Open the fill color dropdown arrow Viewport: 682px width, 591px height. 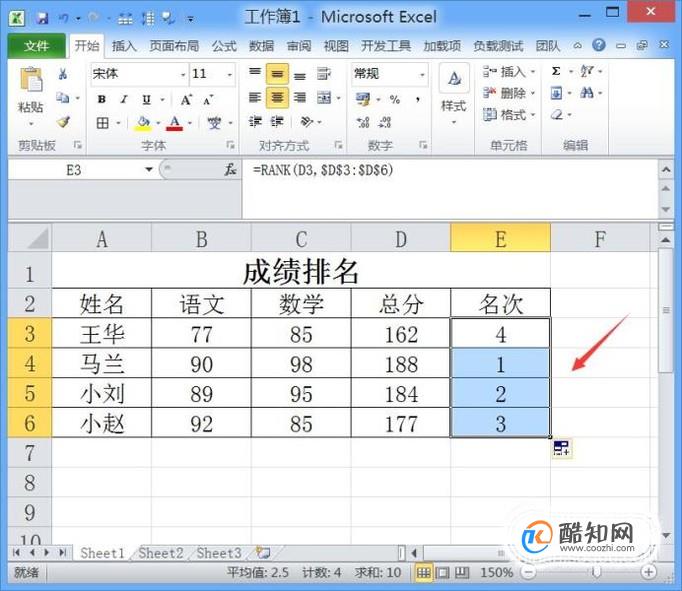click(x=158, y=124)
